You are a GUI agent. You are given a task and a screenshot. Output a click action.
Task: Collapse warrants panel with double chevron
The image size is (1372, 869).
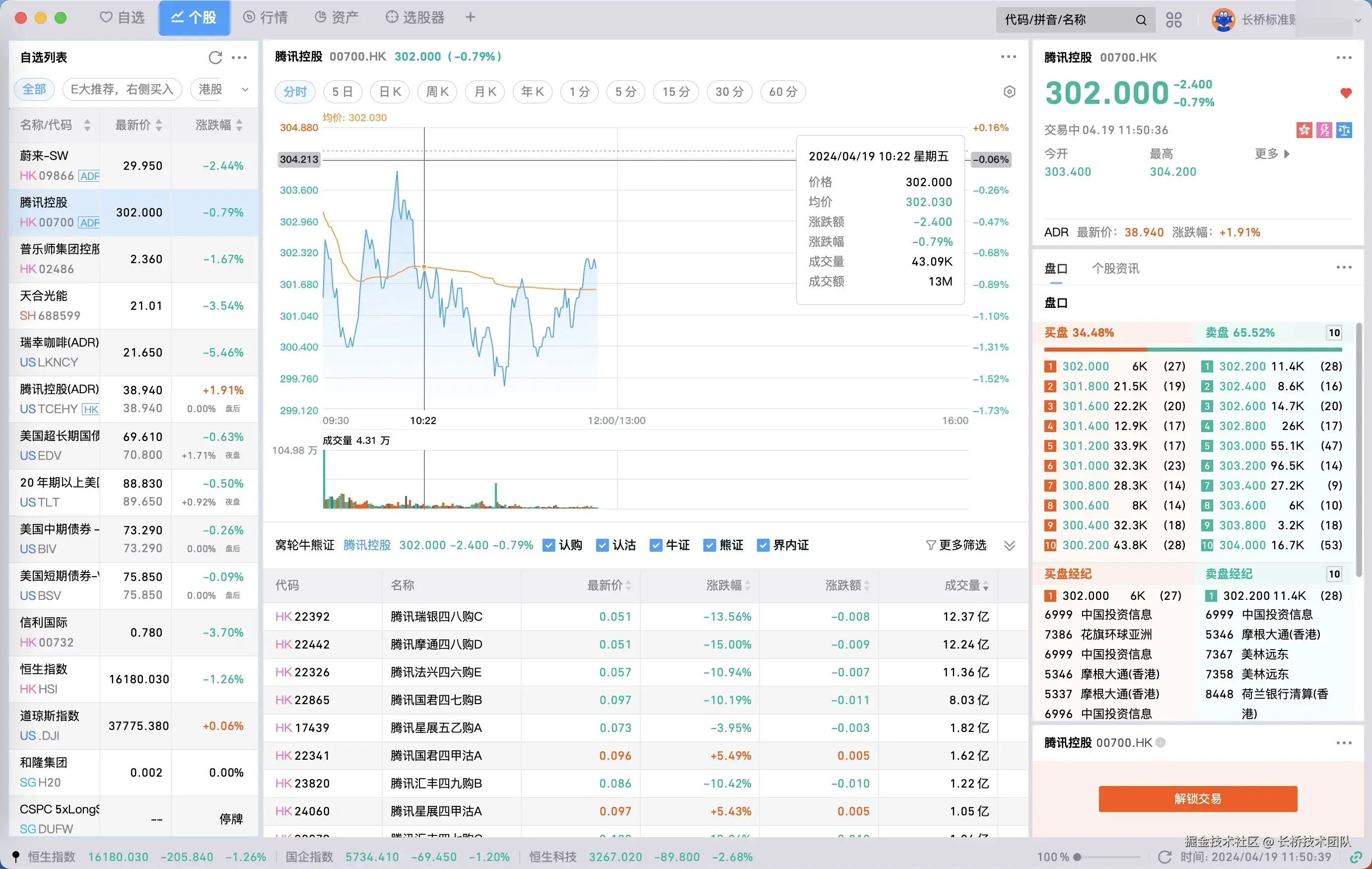tap(1009, 545)
